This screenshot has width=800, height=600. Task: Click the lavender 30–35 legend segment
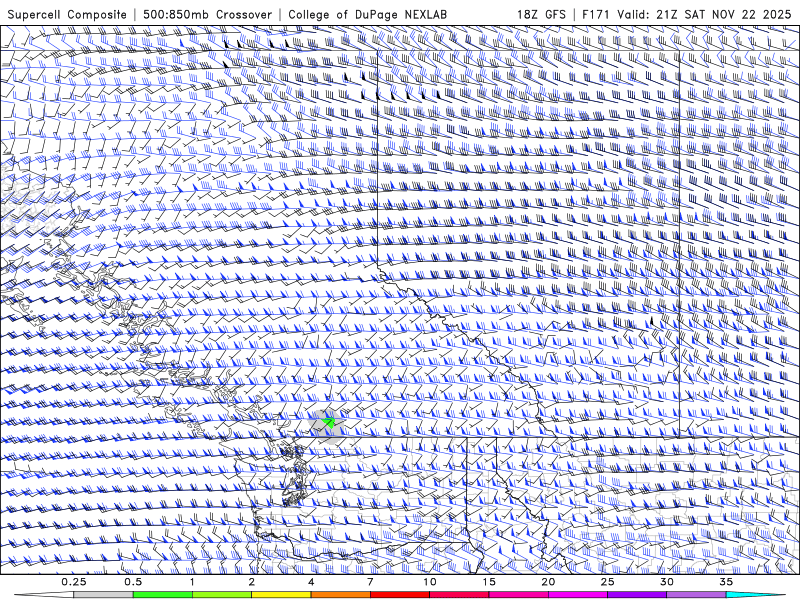696,594
